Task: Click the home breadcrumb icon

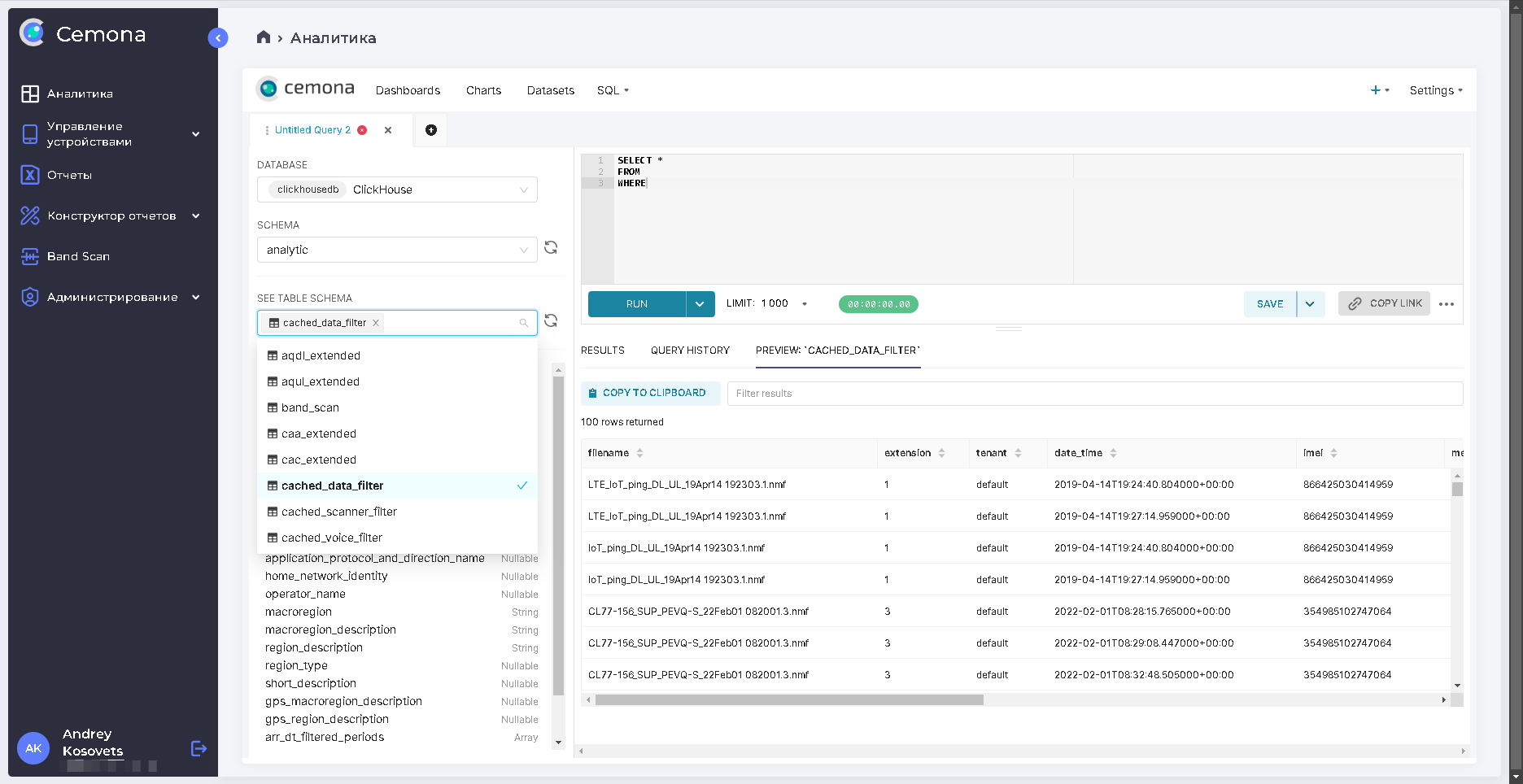Action: click(264, 37)
